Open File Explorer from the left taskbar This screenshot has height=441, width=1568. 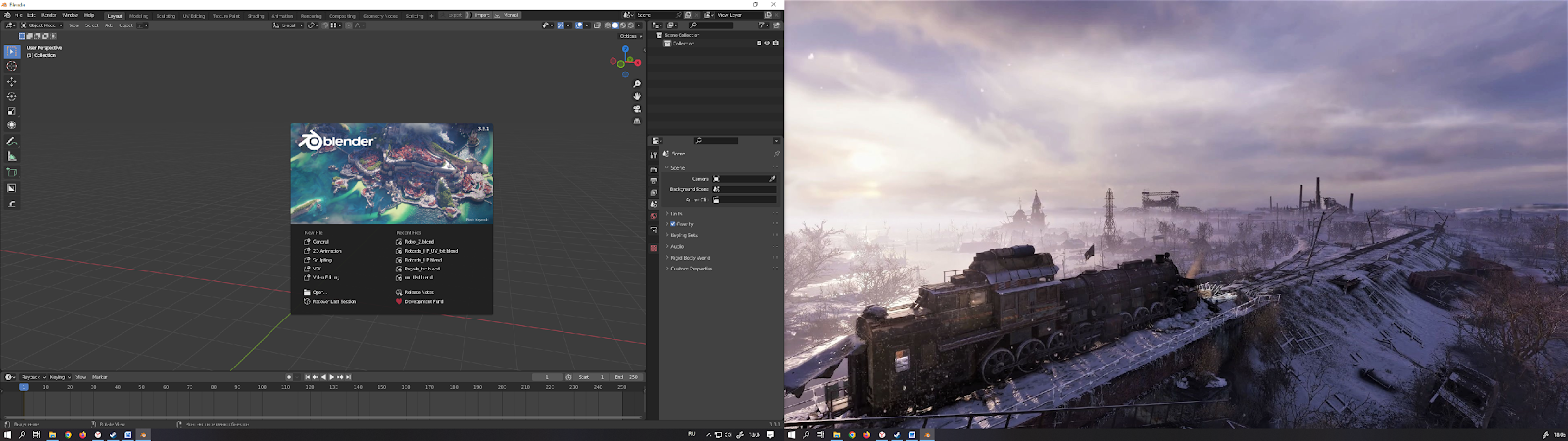pyautogui.click(x=52, y=434)
